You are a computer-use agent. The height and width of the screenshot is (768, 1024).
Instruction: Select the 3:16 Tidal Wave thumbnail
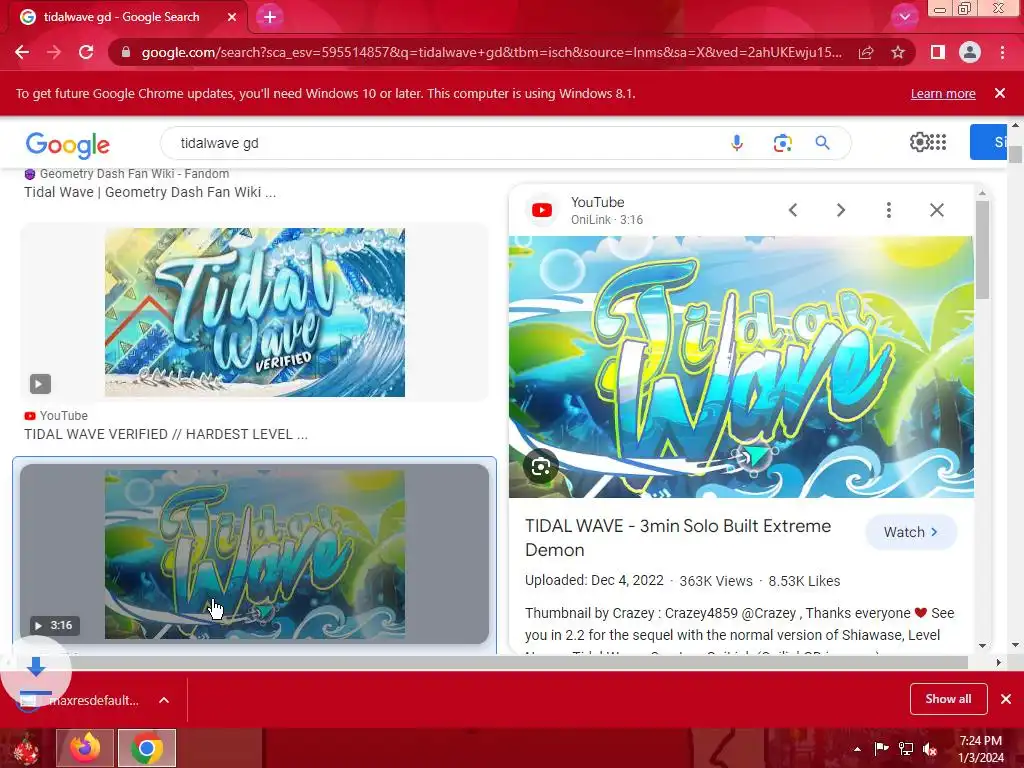(255, 554)
